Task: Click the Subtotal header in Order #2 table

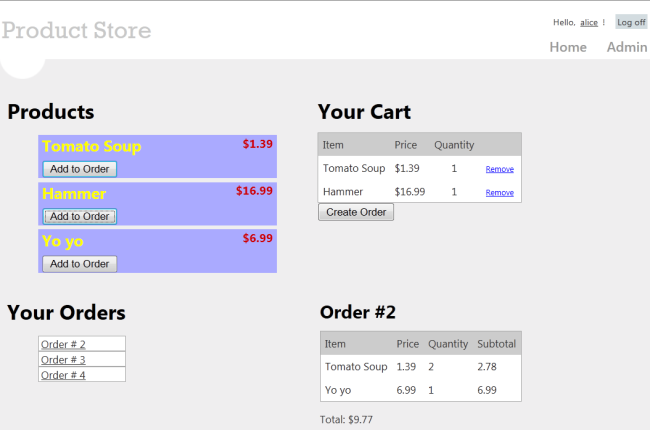Action: (x=497, y=344)
